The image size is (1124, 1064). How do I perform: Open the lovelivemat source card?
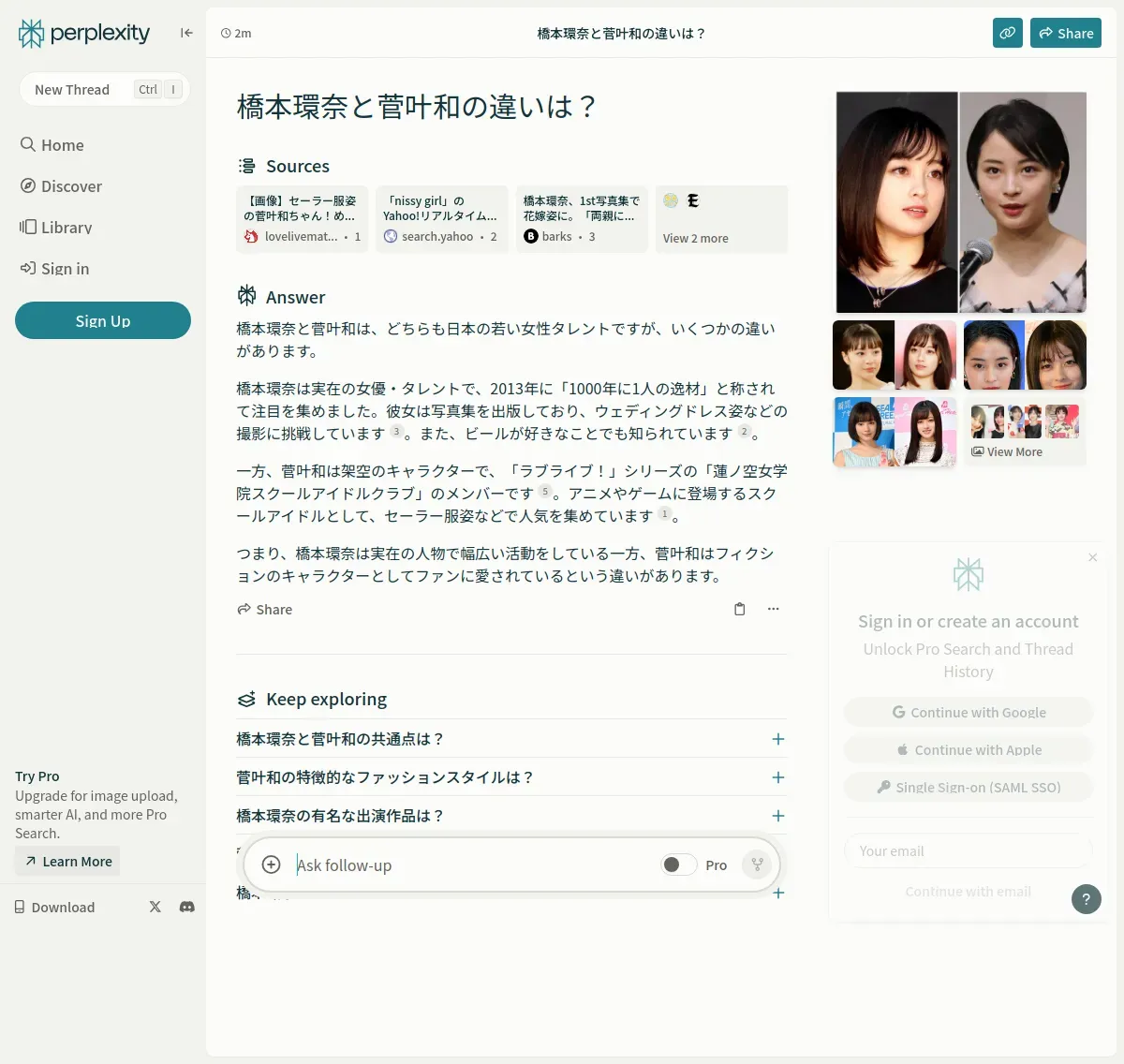302,219
